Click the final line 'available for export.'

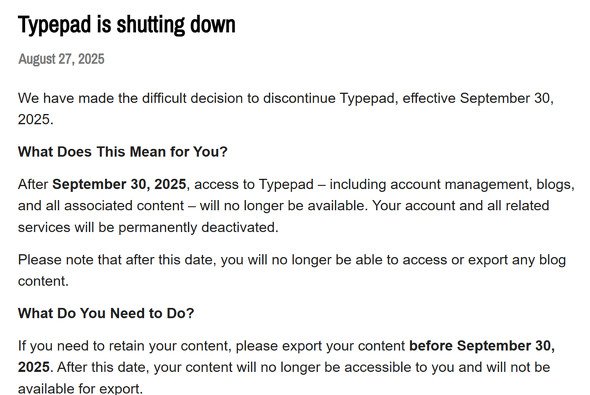81,388
